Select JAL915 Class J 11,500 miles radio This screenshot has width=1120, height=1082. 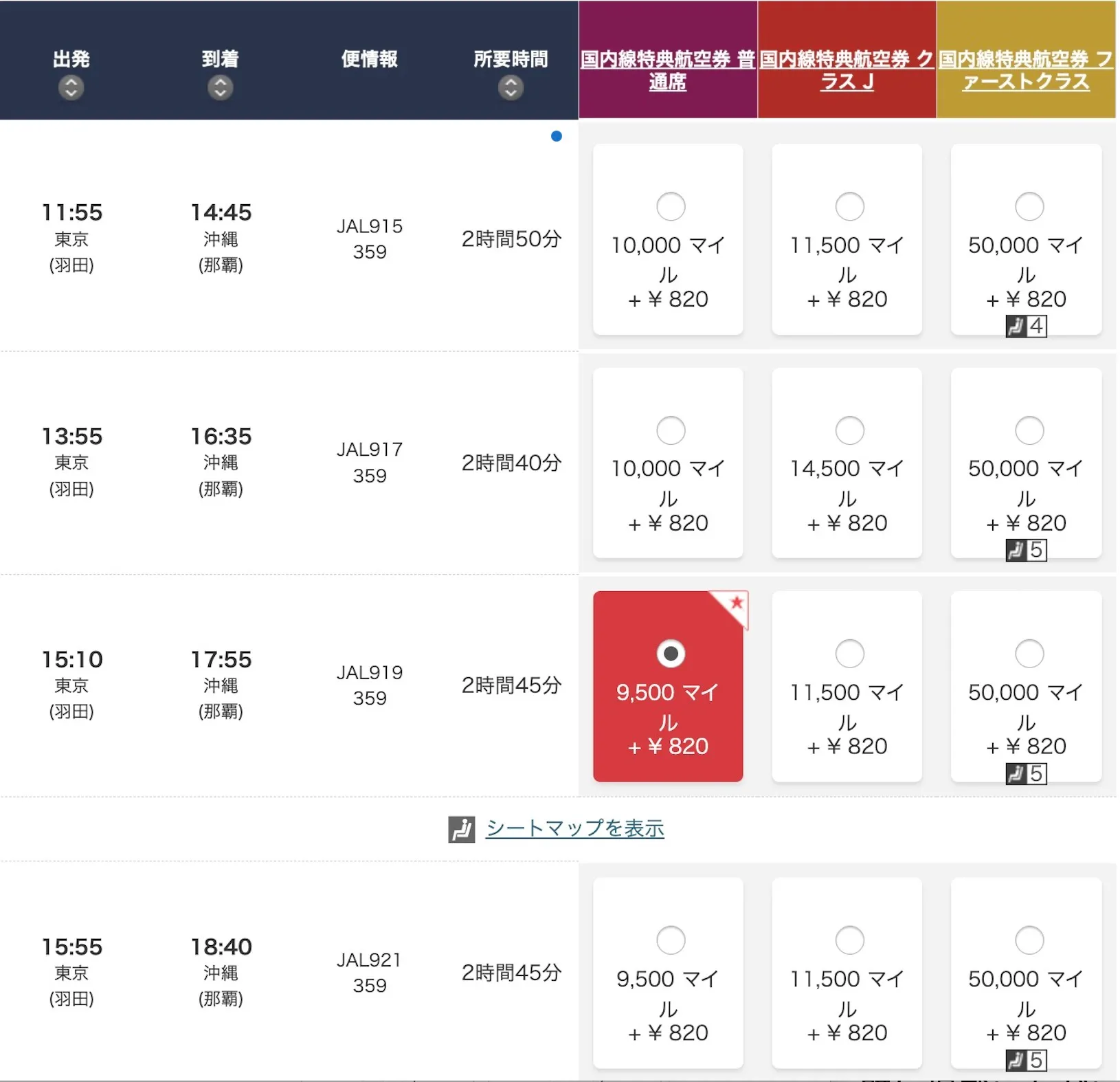849,206
